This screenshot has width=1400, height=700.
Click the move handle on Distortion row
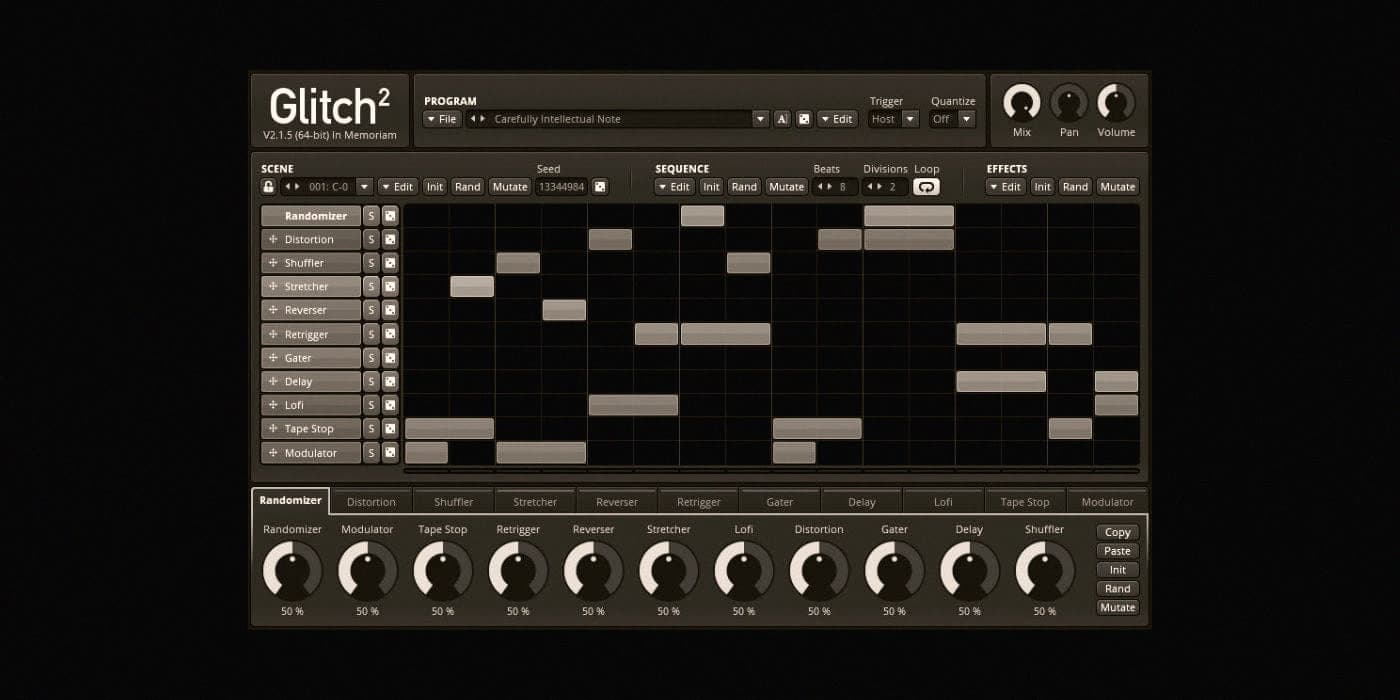point(273,240)
